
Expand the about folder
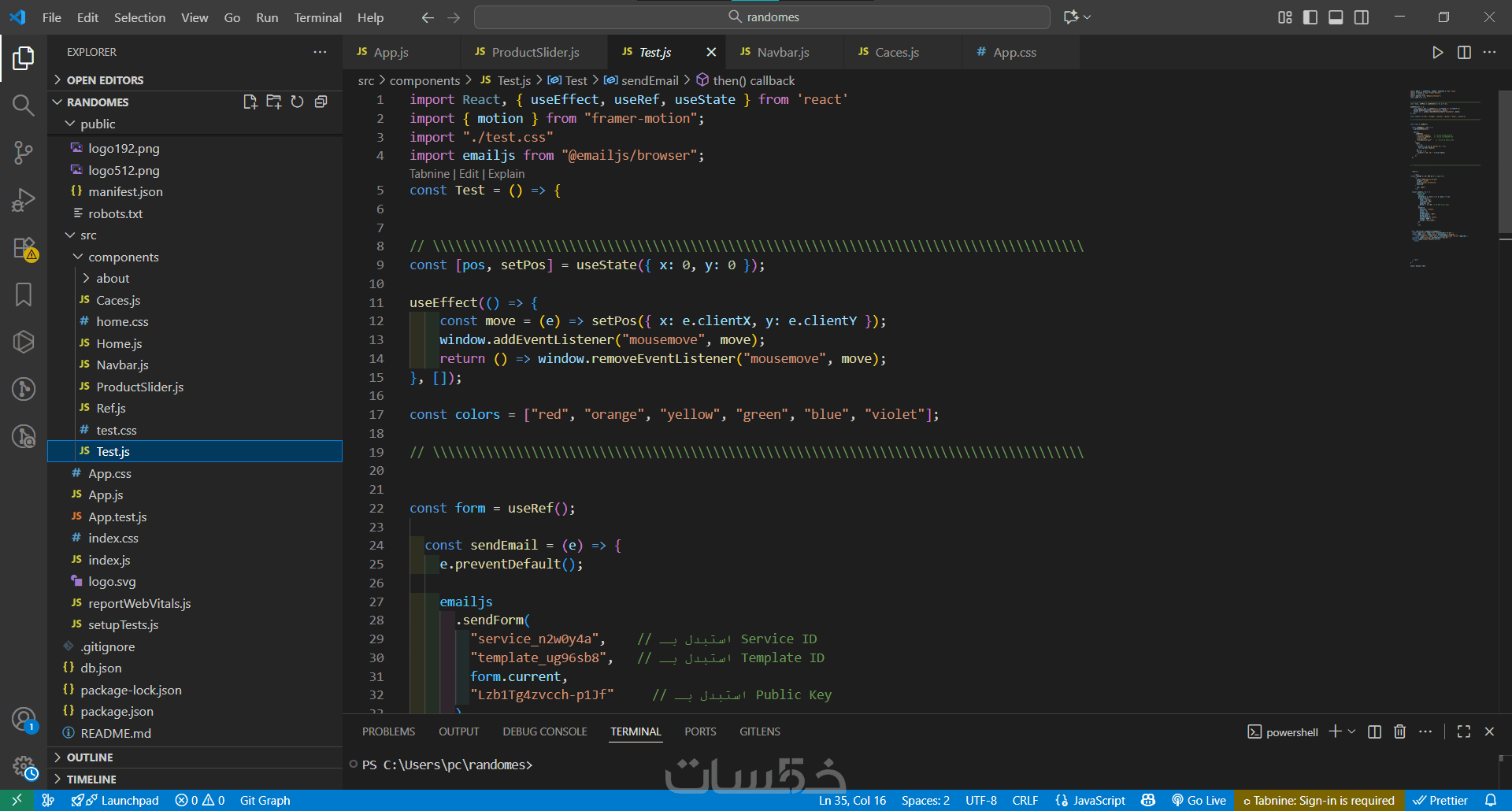pyautogui.click(x=113, y=278)
